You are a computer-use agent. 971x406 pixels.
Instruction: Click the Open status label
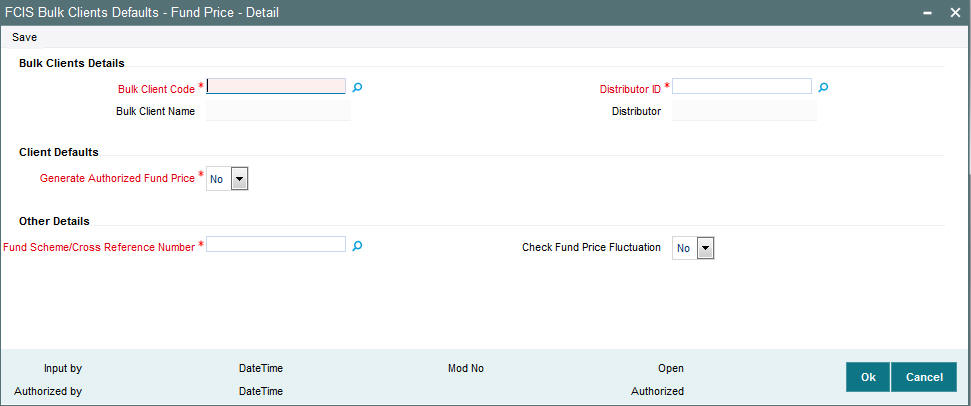tap(671, 368)
